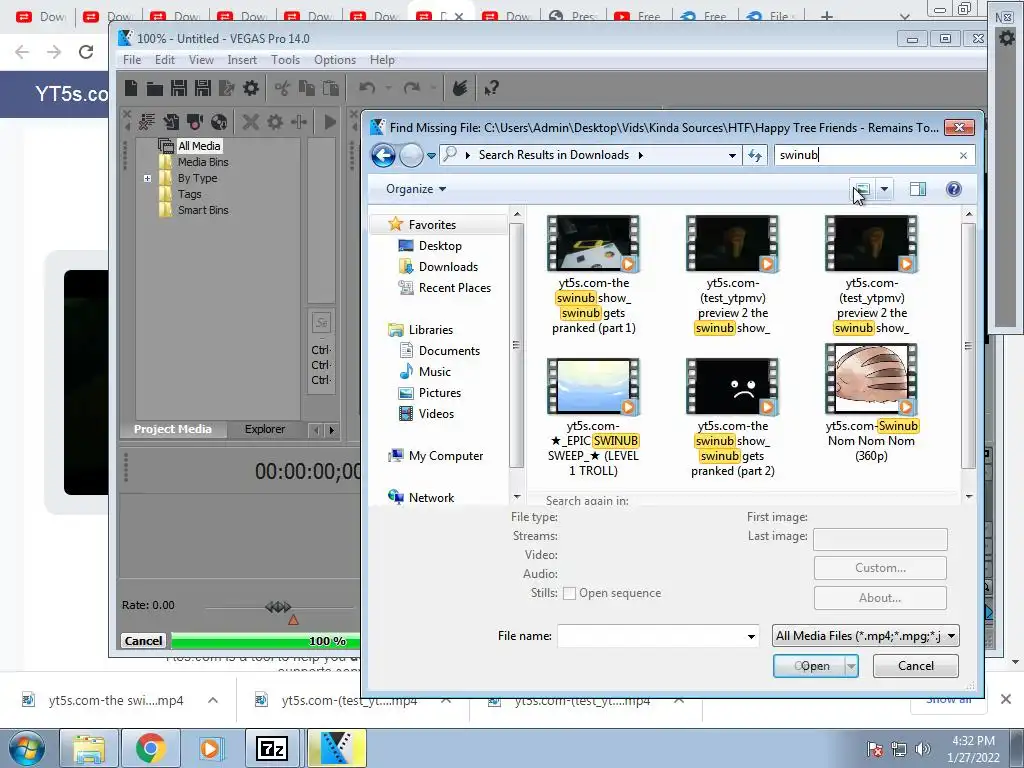Click the green 100% progress bar
This screenshot has width=1024, height=768.
(x=265, y=641)
